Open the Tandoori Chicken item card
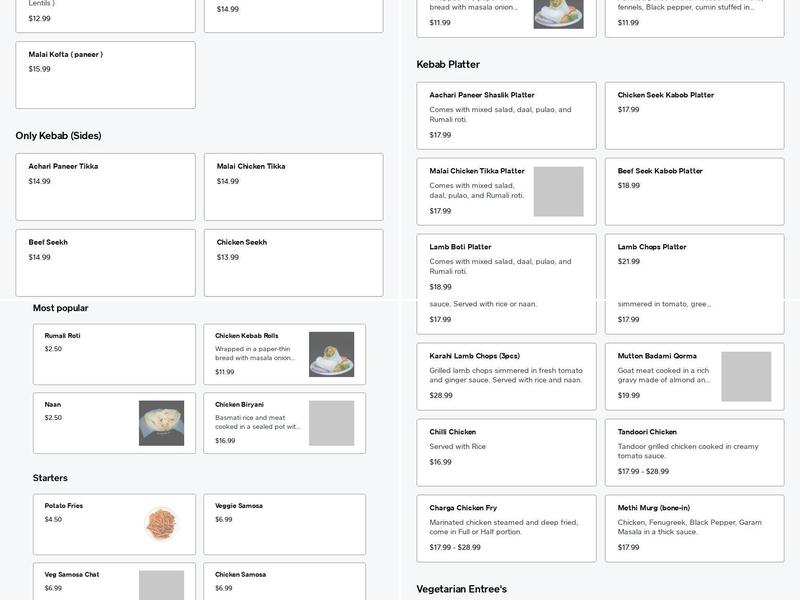 [694, 452]
